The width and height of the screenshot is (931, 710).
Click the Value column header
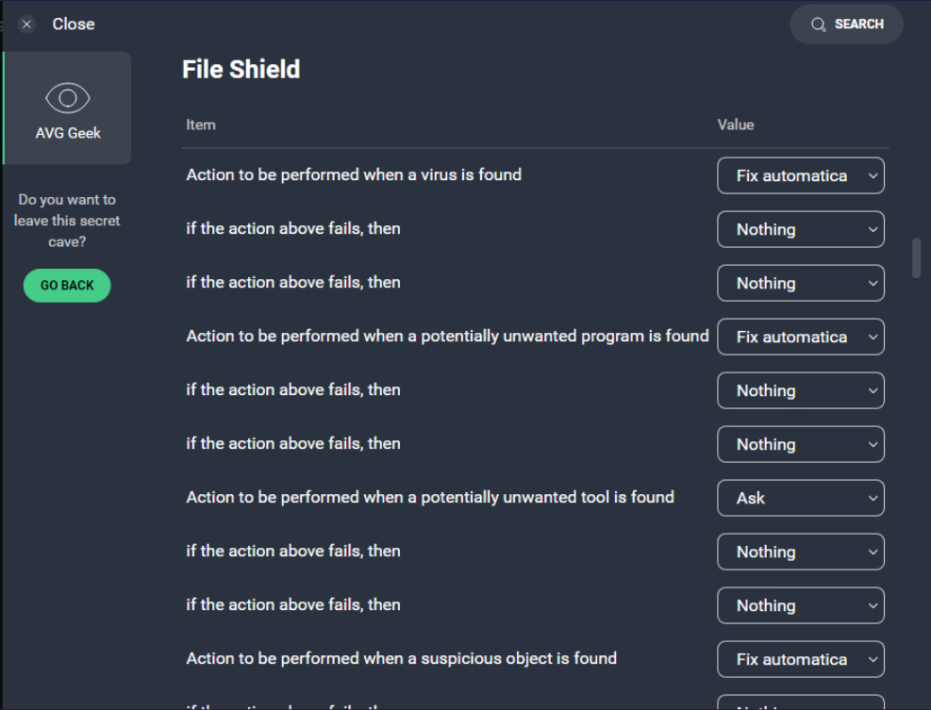(x=735, y=124)
